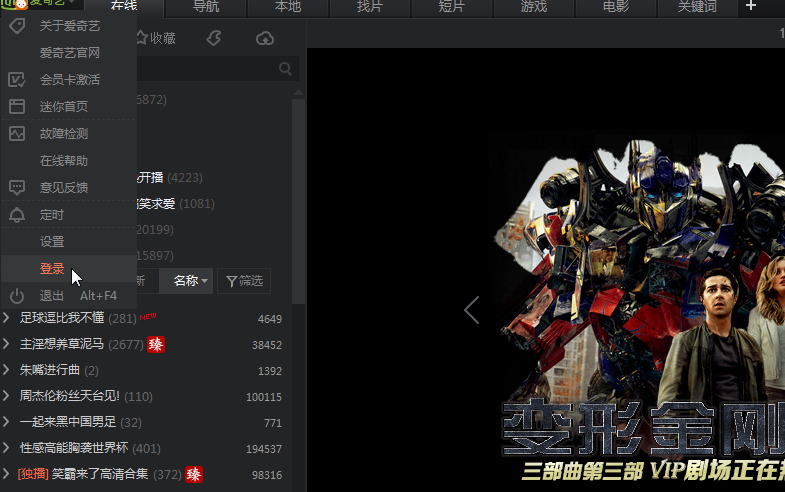Select the 一起来黑中国男足 list title

(x=68, y=422)
